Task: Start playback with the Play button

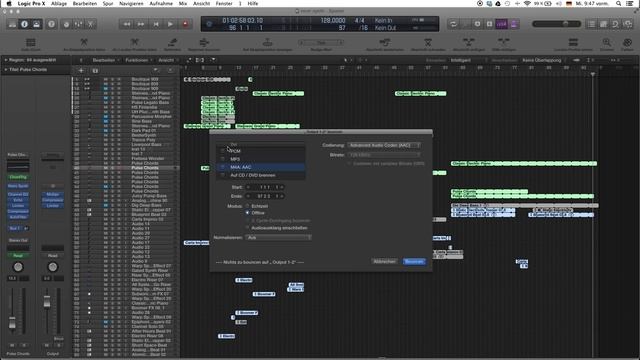Action: point(170,24)
